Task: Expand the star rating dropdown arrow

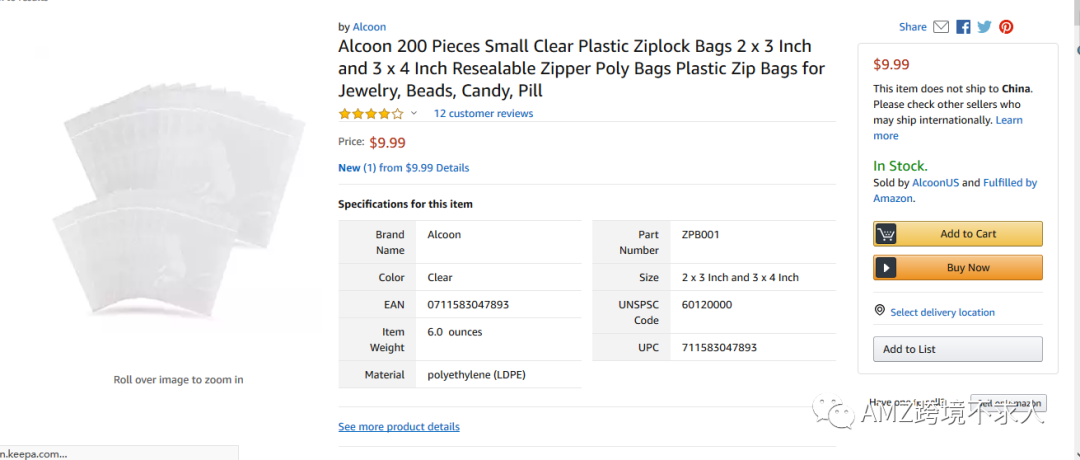Action: [x=414, y=114]
